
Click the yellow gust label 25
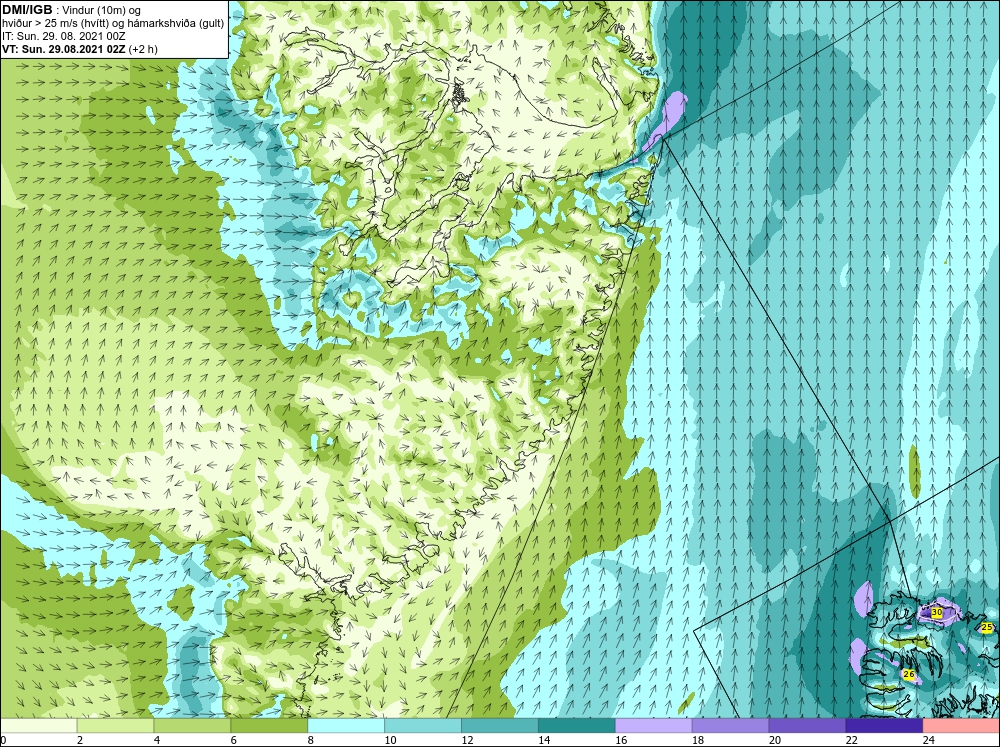point(987,628)
